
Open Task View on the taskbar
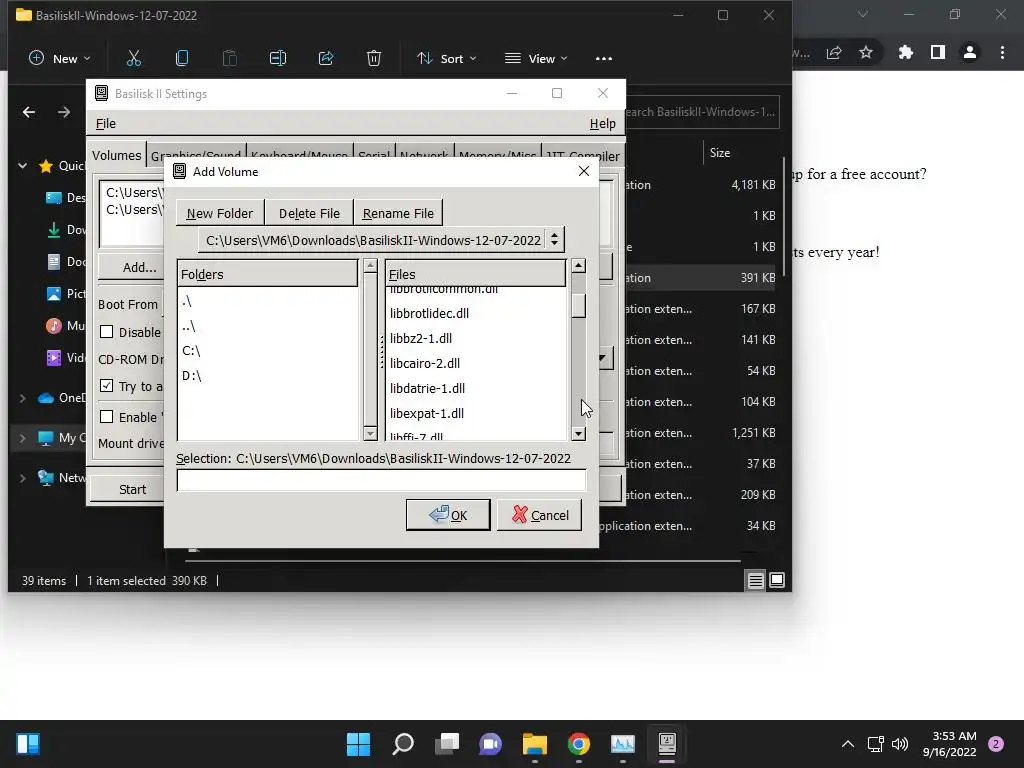[447, 744]
